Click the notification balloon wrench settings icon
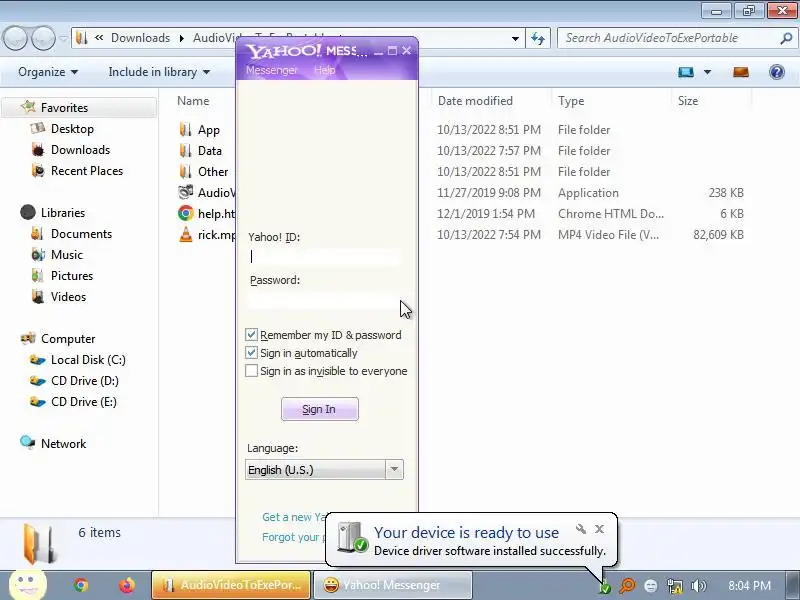800x600 pixels. (580, 529)
